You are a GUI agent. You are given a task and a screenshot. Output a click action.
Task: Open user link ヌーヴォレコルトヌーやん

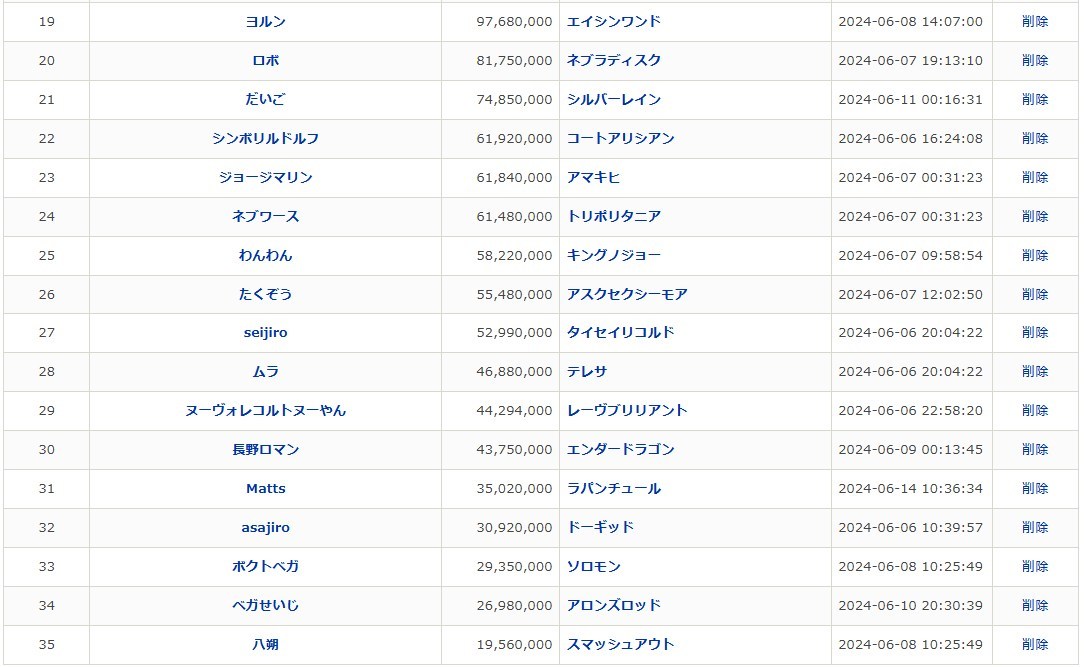coord(265,410)
